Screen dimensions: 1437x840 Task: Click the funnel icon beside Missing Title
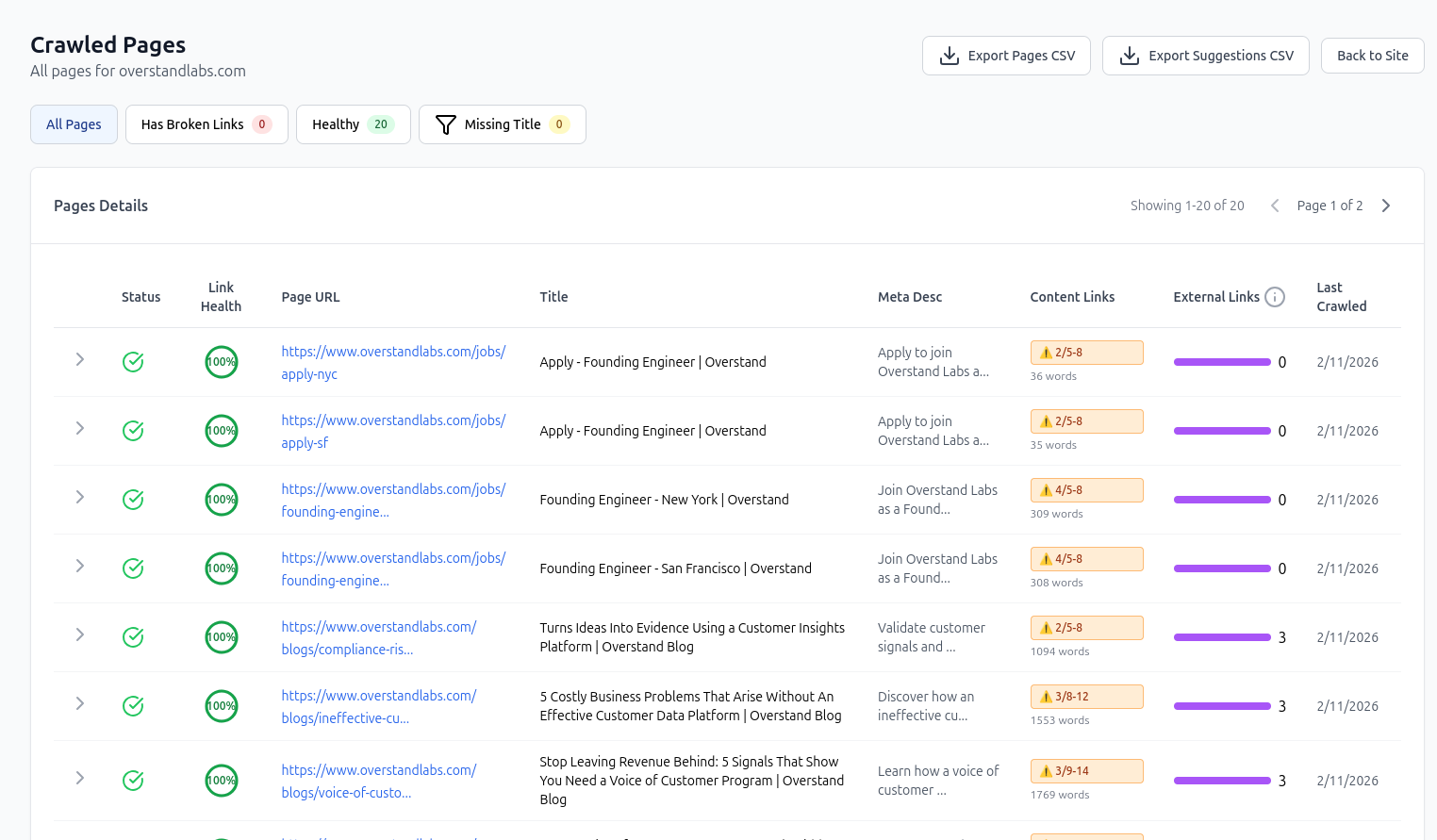pyautogui.click(x=444, y=124)
